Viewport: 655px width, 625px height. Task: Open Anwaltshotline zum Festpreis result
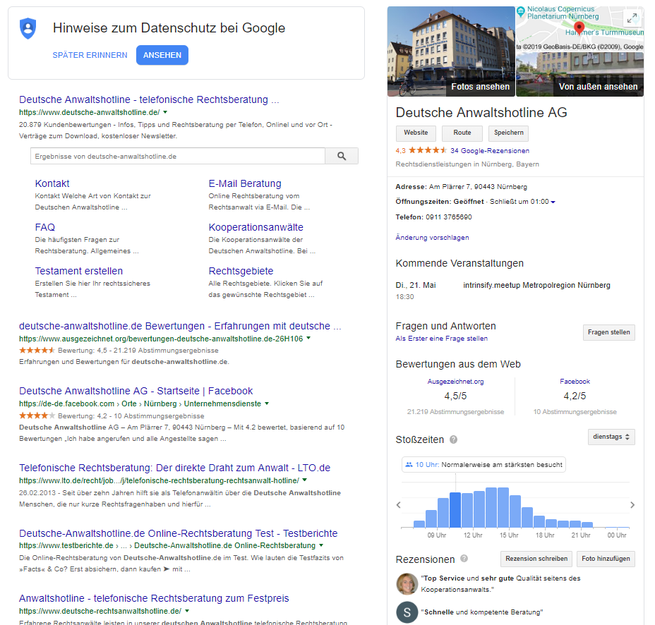[x=154, y=598]
